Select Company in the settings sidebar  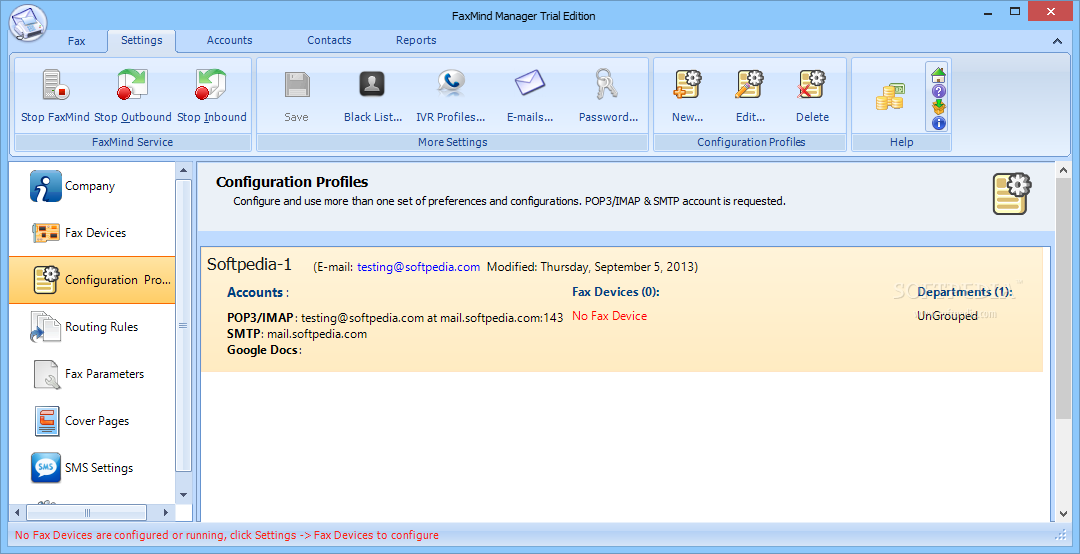(x=92, y=186)
